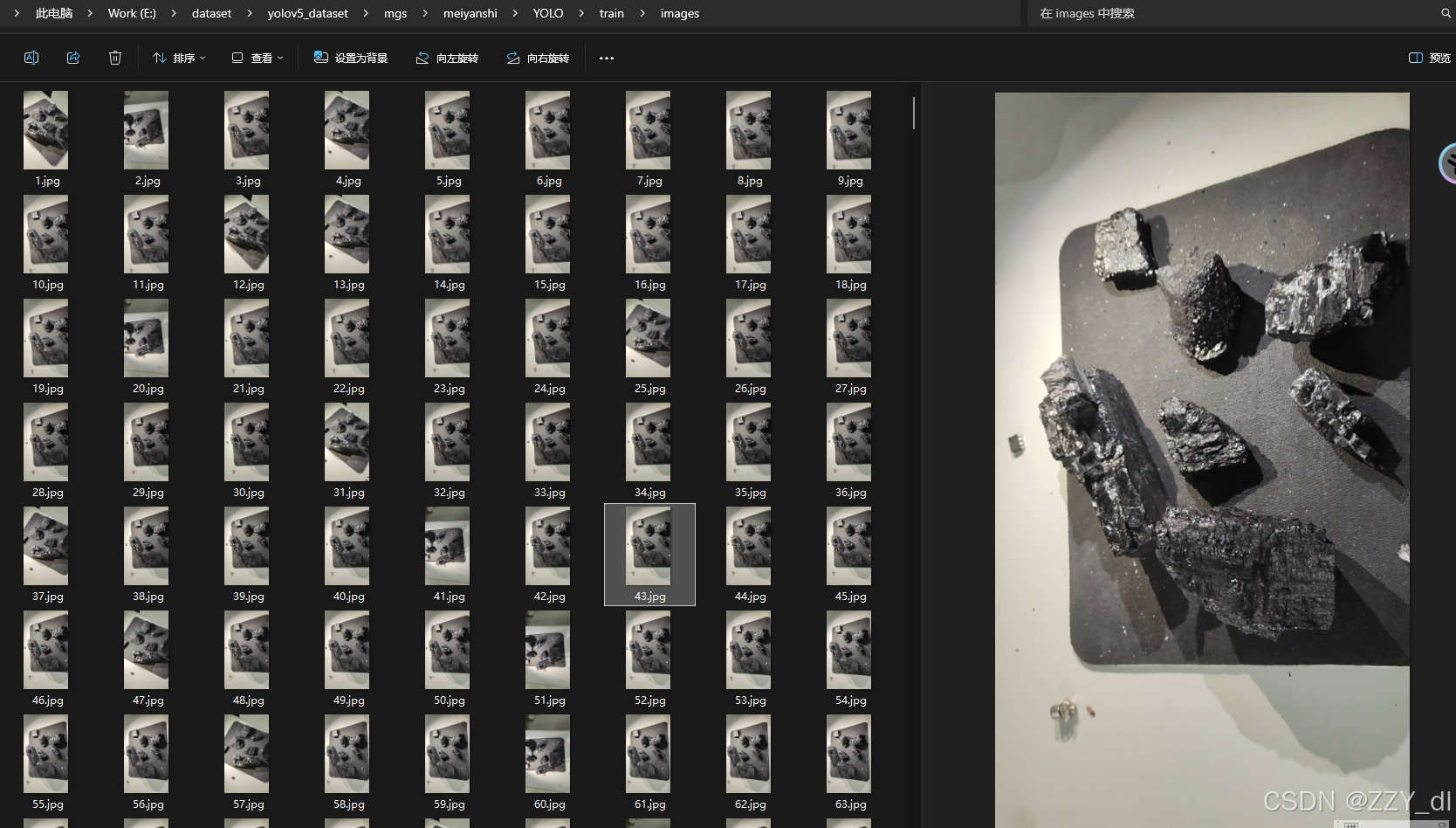This screenshot has height=828, width=1456.
Task: Select the 5.jpg thumbnail
Action: (x=447, y=130)
